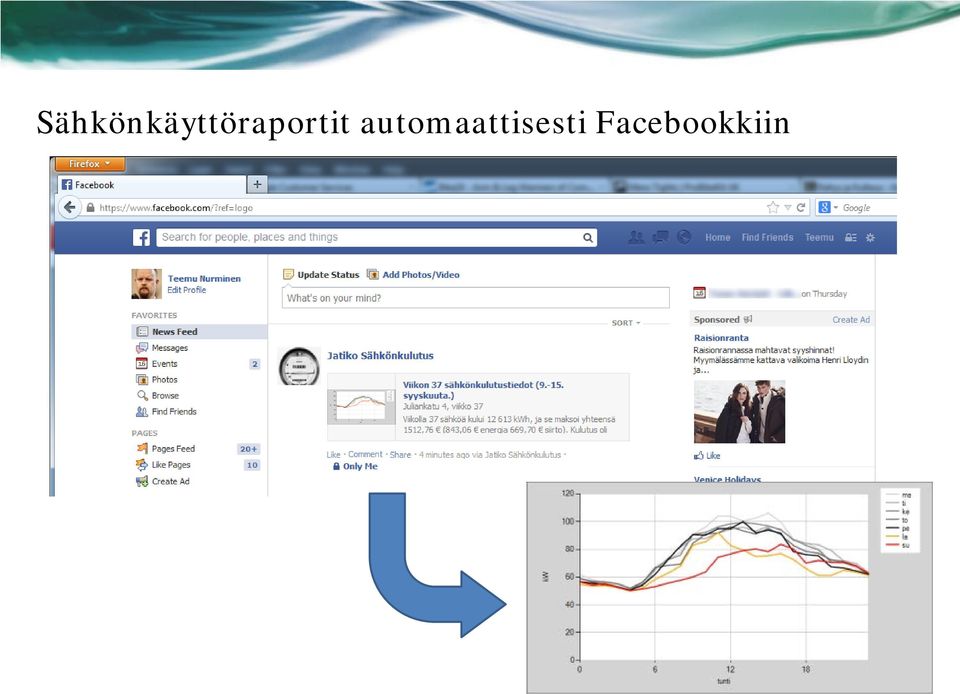Screen dimensions: 960x694
Task: Open the Firefox menu button
Action: [x=90, y=164]
